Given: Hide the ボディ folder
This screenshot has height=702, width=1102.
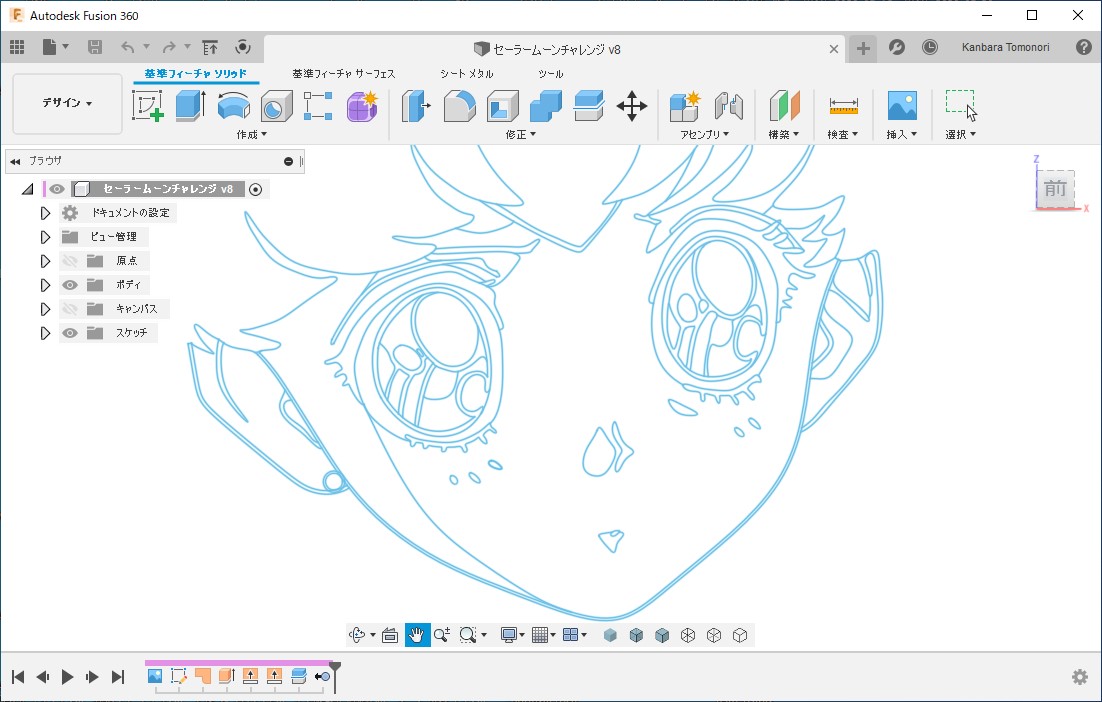Looking at the screenshot, I should point(70,285).
